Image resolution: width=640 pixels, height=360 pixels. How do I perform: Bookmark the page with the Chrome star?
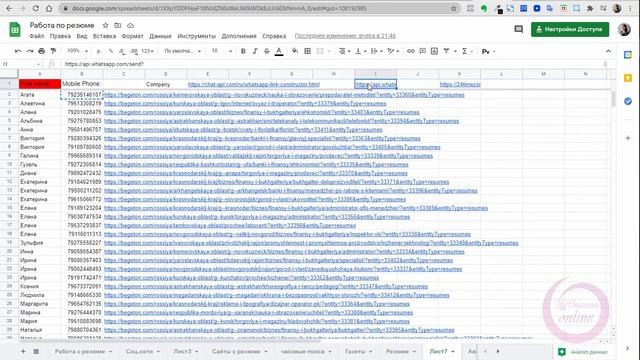tap(453, 8)
